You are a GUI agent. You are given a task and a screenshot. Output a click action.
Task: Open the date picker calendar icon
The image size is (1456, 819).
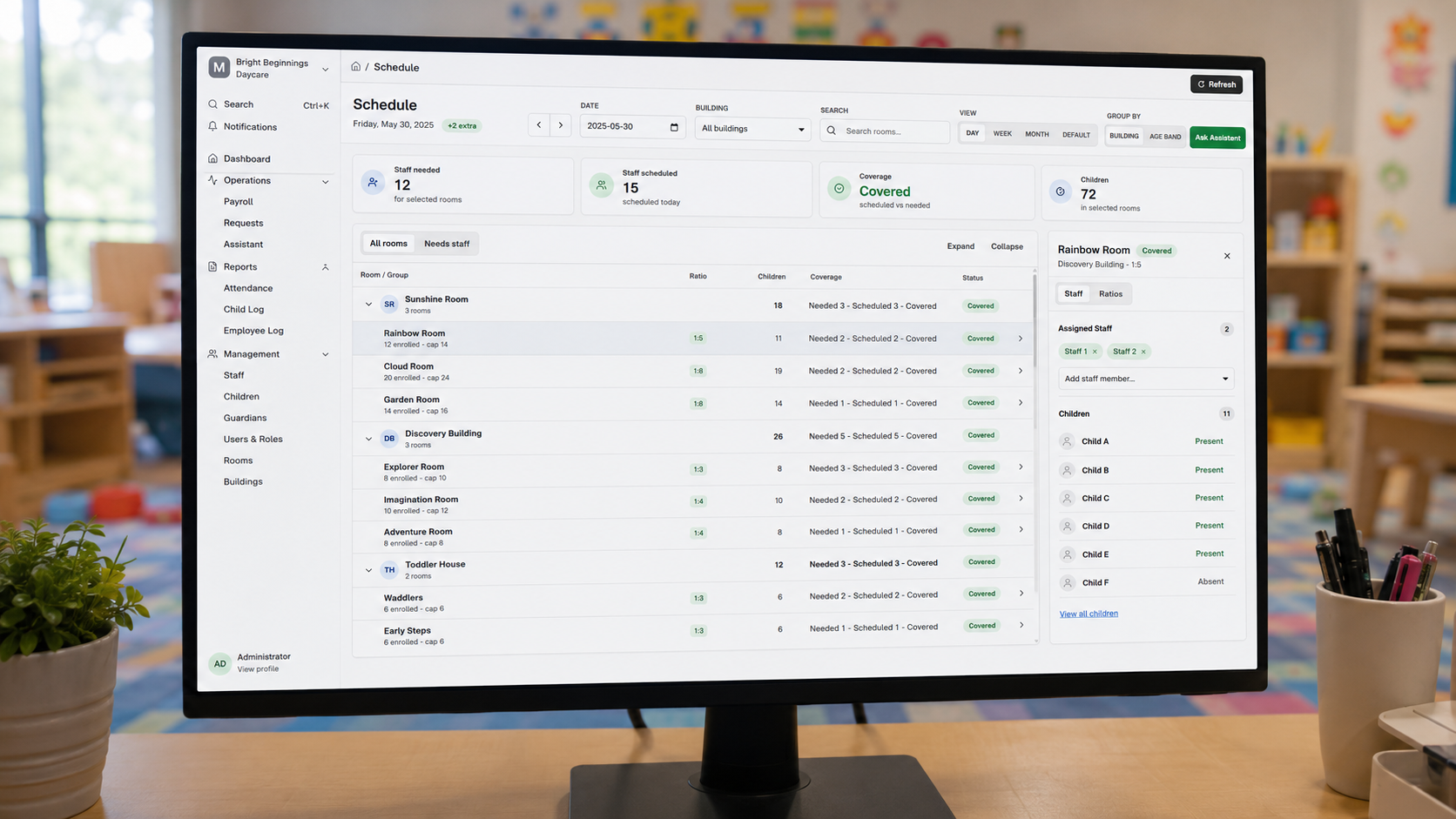click(674, 127)
